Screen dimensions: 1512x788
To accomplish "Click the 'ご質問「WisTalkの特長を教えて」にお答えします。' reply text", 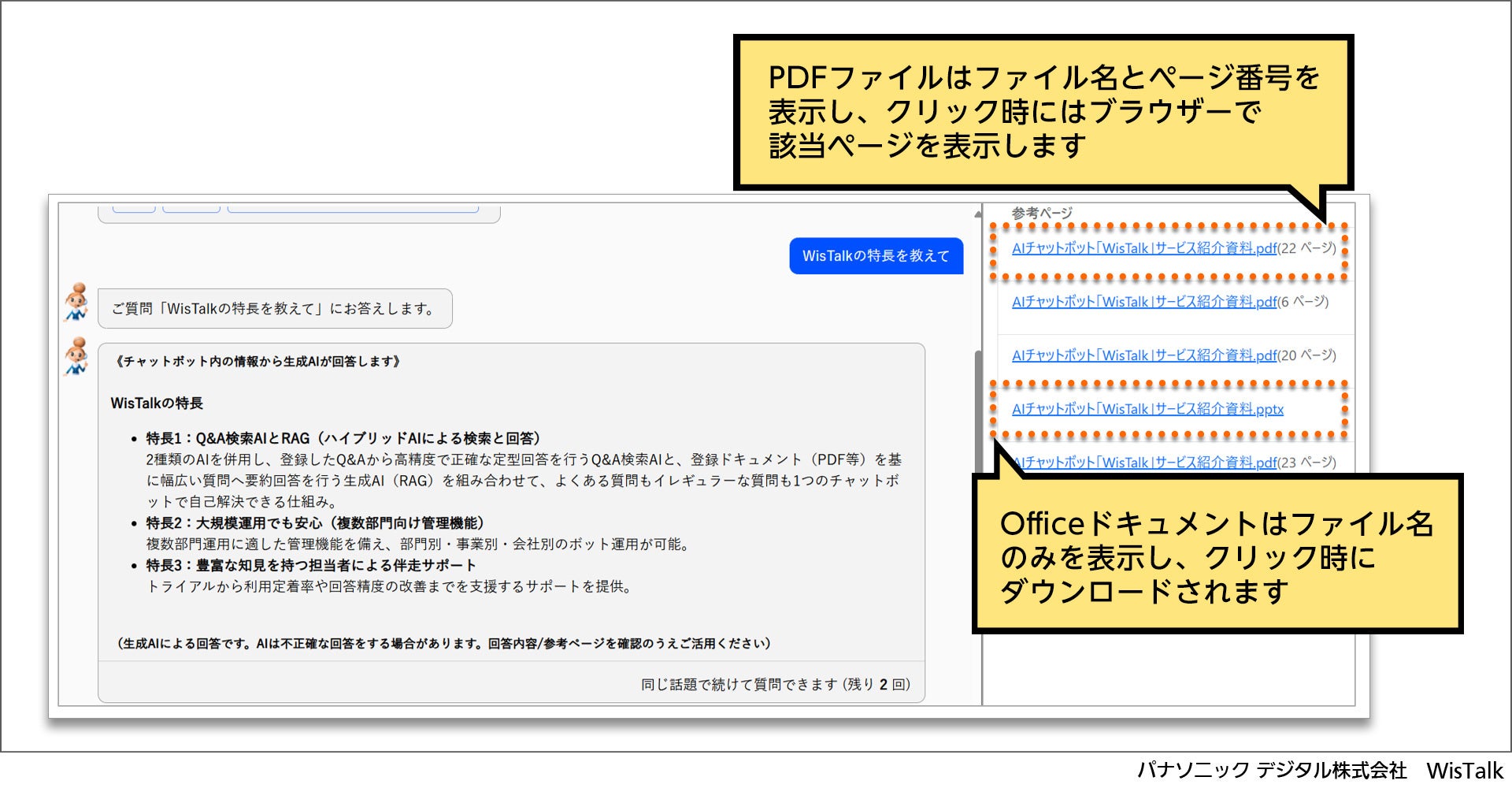I will [x=273, y=309].
